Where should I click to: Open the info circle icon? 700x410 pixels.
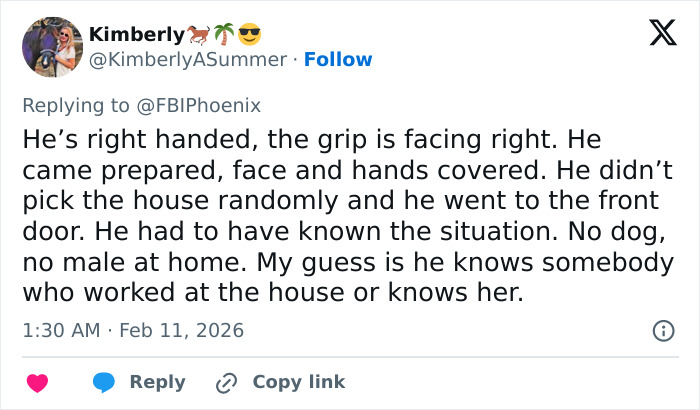click(x=661, y=330)
